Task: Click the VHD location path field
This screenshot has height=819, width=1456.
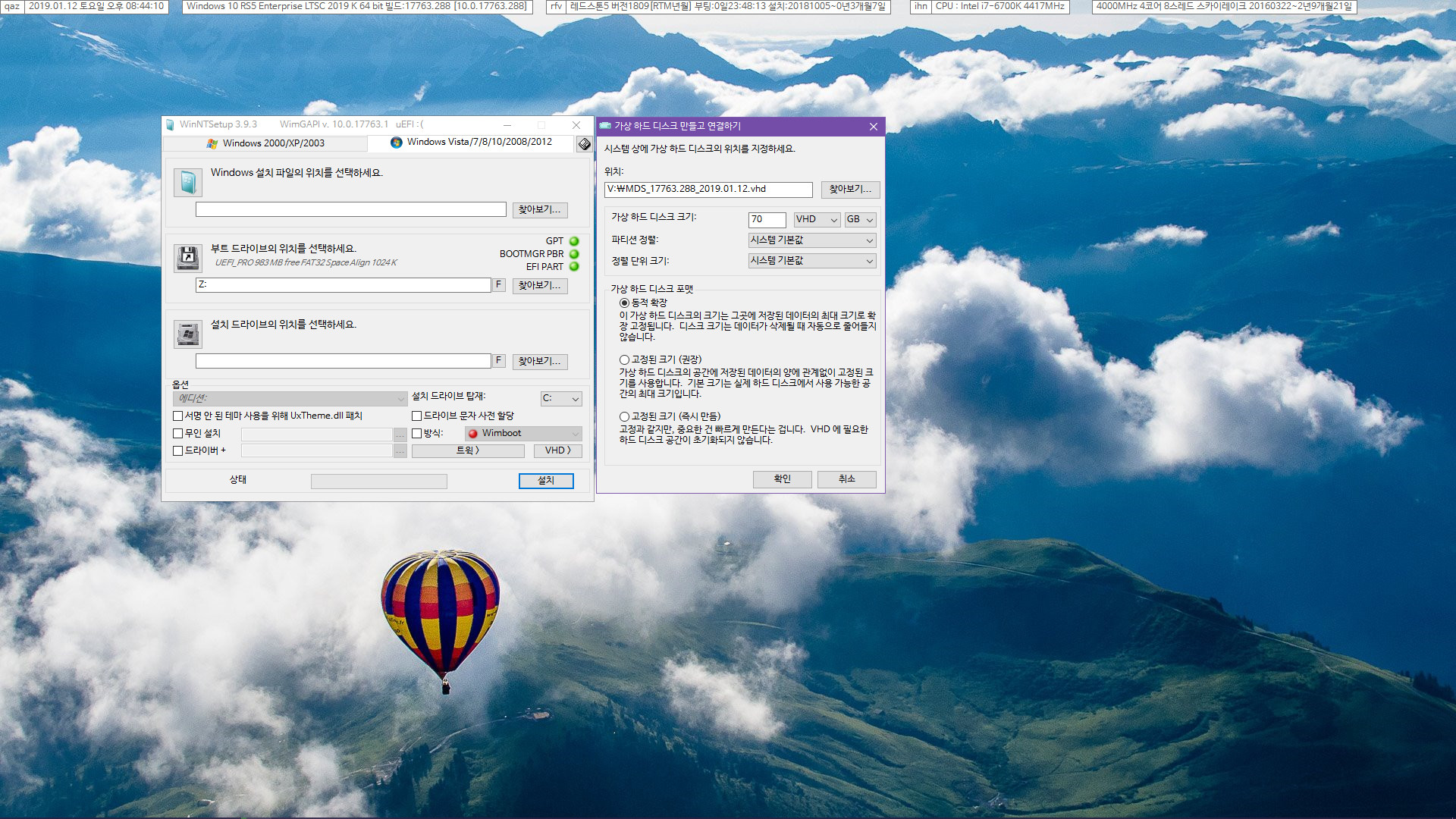Action: tap(708, 190)
